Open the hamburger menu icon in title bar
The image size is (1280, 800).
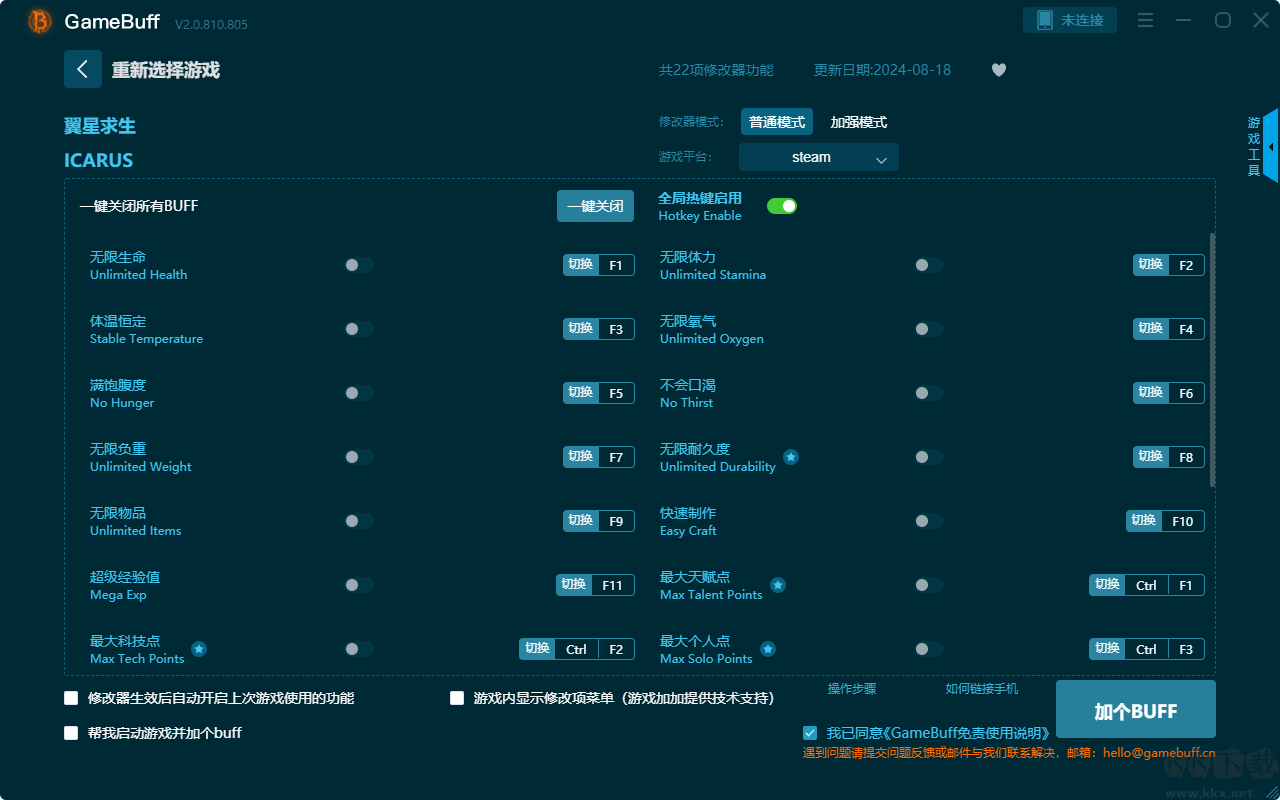tap(1146, 20)
